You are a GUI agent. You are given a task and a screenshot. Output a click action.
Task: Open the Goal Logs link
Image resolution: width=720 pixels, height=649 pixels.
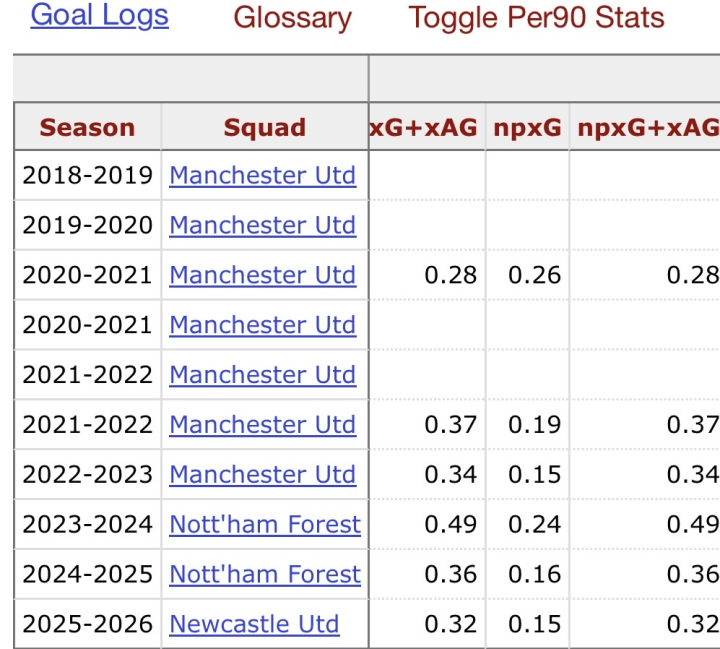tap(100, 15)
